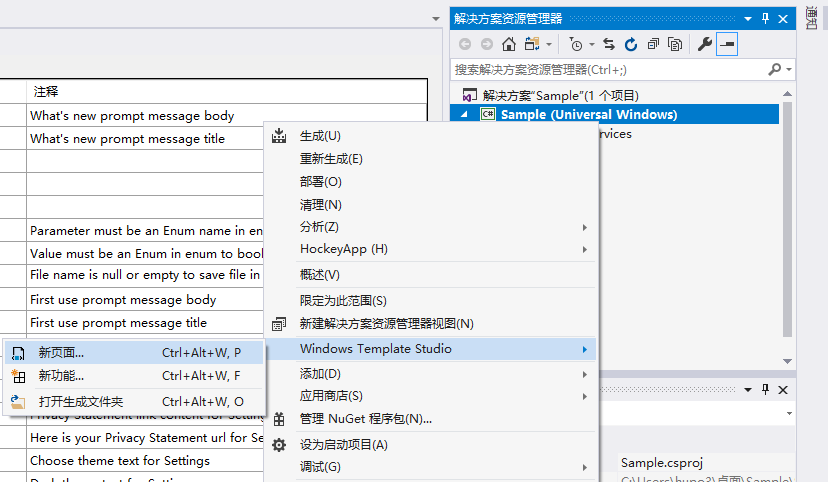The image size is (828, 482).
Task: Click the open folder icon in submenu
Action: (x=18, y=402)
